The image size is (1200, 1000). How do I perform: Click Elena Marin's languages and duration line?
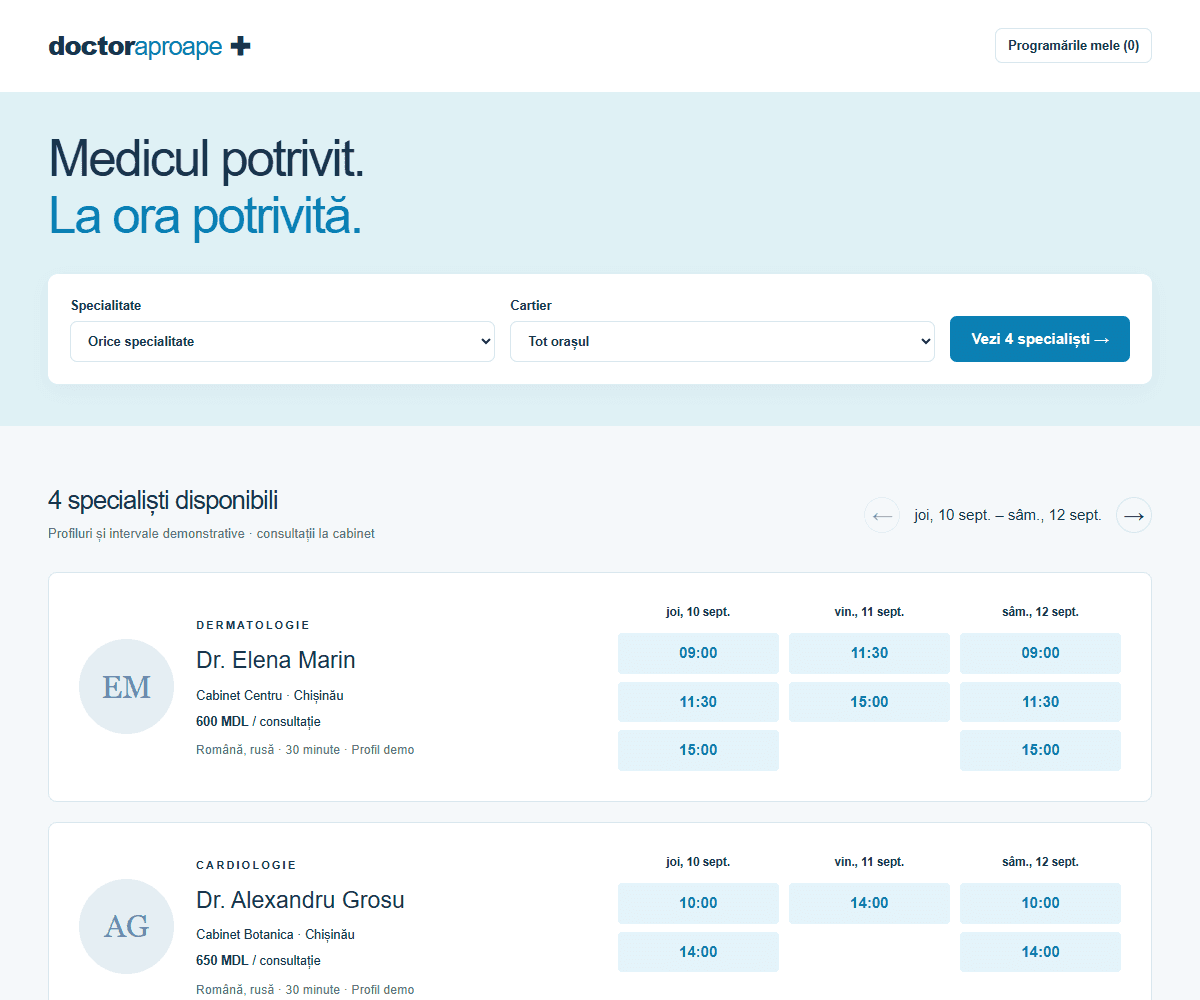click(x=305, y=750)
